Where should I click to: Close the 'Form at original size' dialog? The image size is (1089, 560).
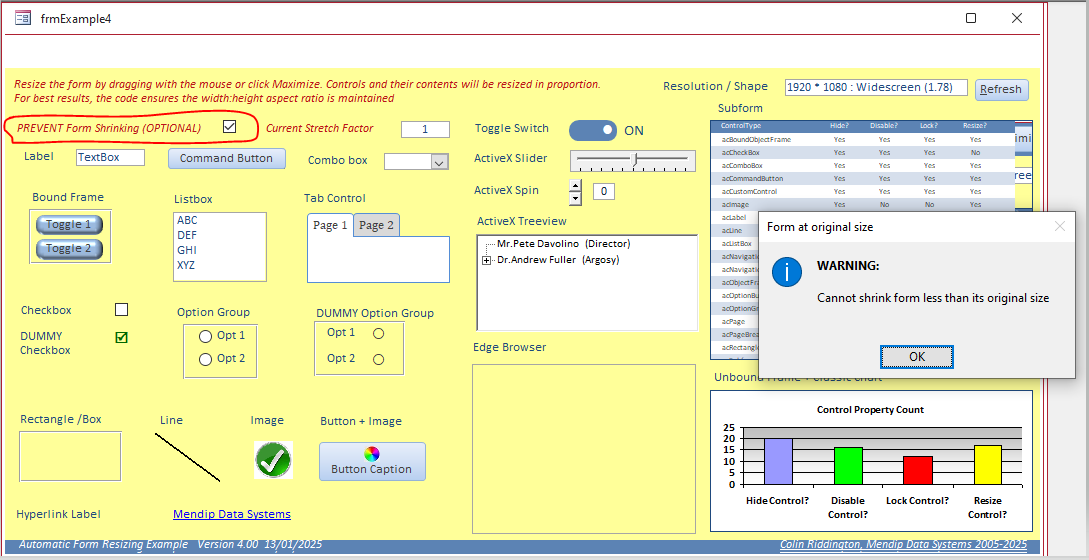pos(1059,227)
